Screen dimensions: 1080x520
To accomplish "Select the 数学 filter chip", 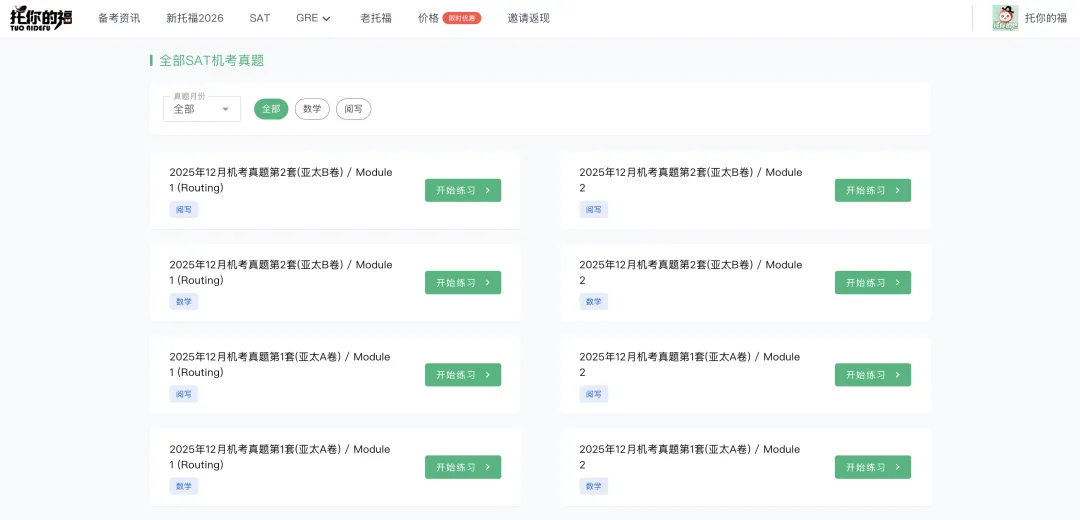I will [x=312, y=109].
